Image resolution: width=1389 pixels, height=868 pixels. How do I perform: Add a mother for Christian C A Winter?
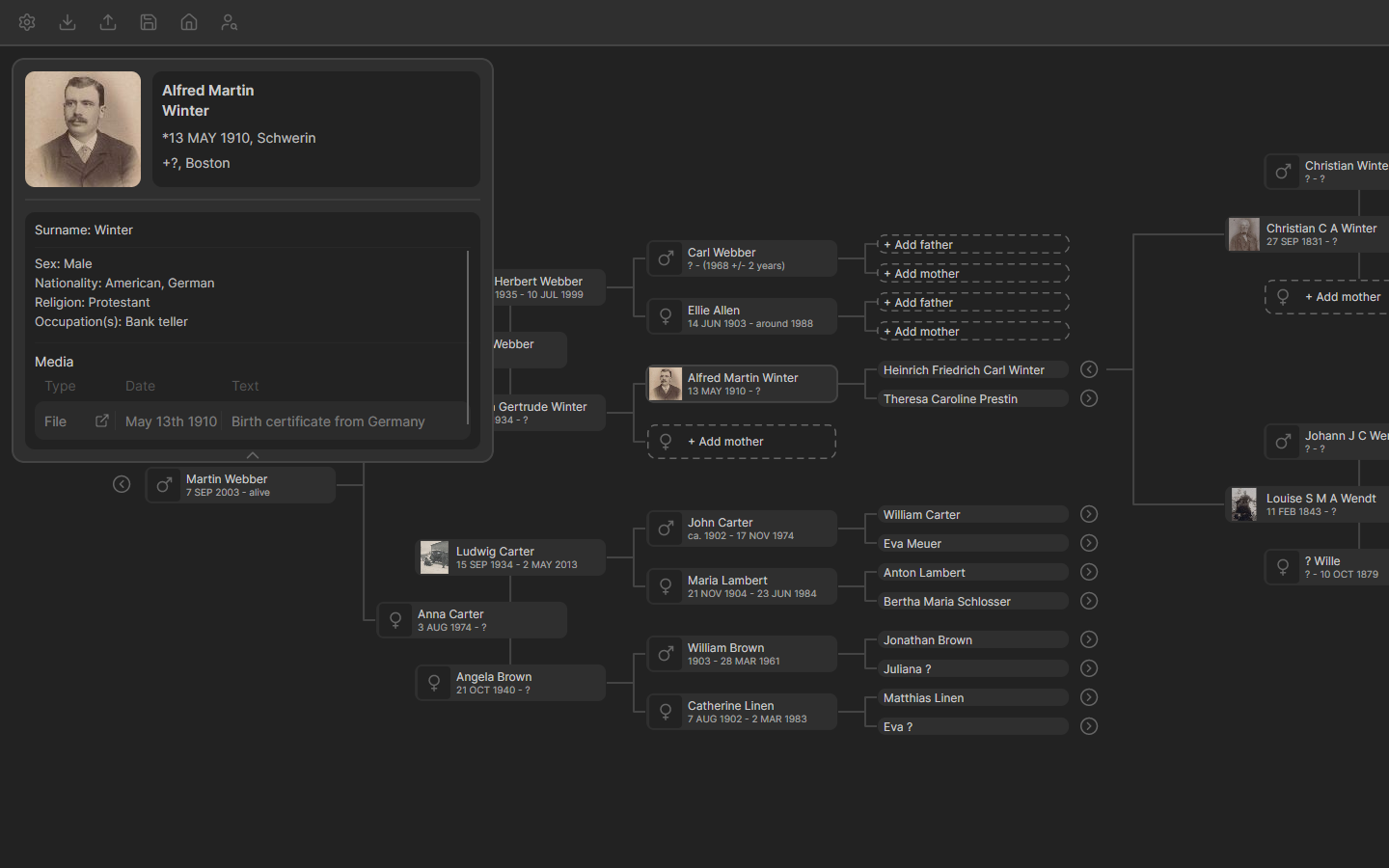click(1345, 297)
